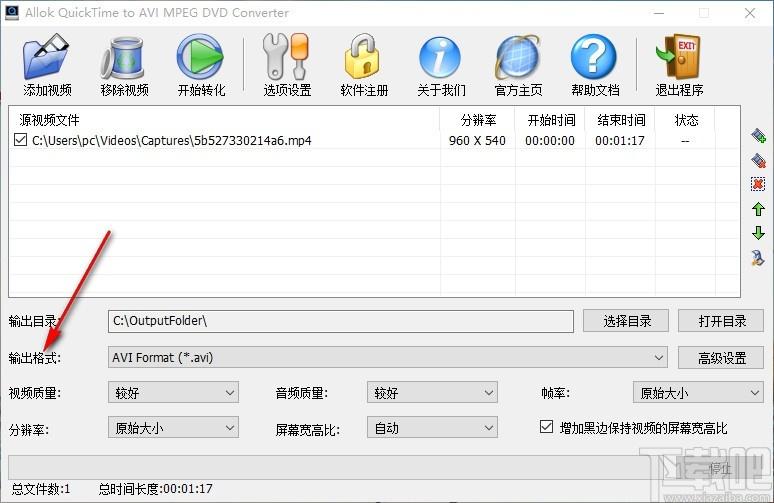Click the 高级设置 button
This screenshot has width=774, height=503.
721,358
